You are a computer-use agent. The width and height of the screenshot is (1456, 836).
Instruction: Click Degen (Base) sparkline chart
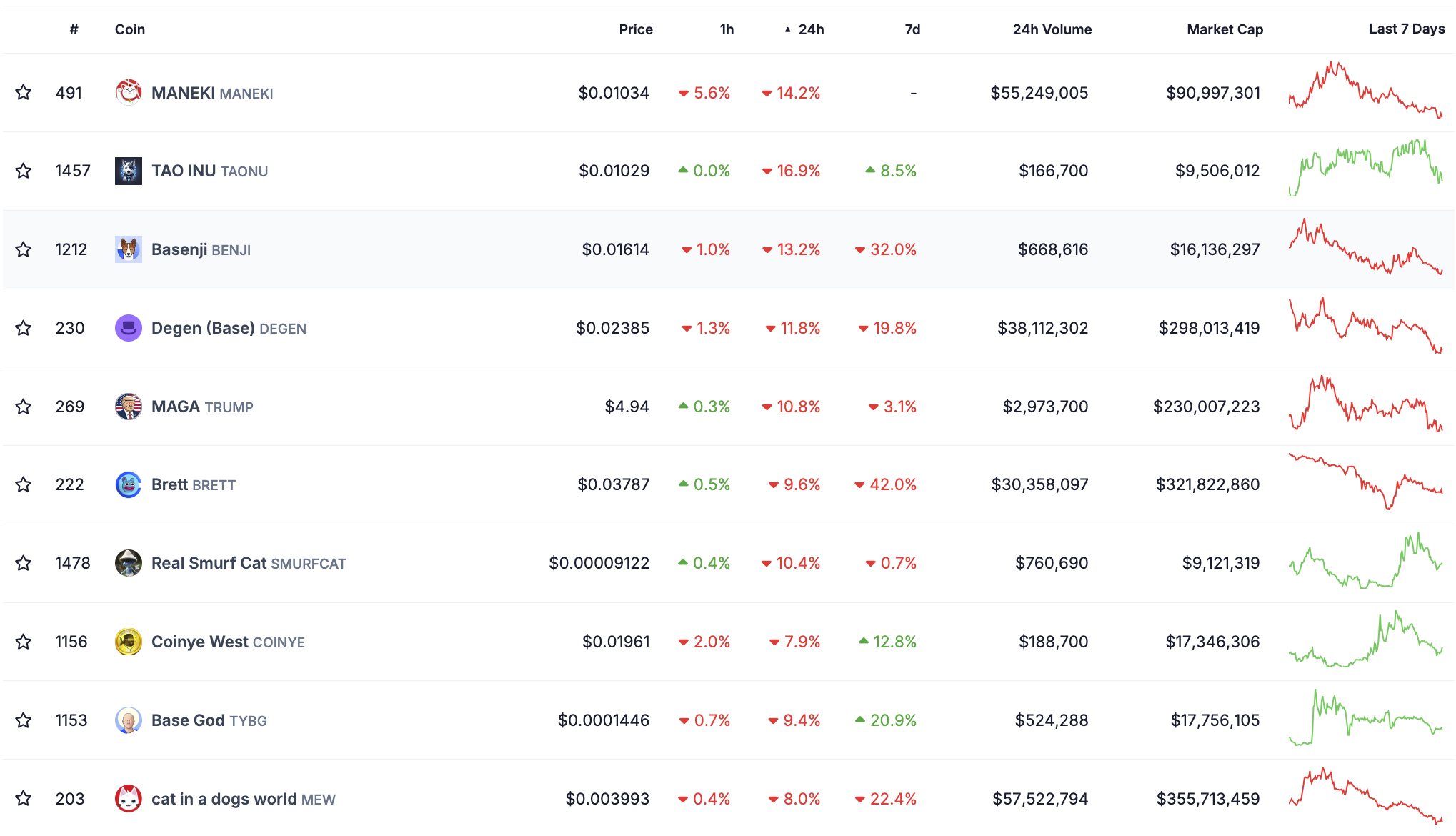click(1365, 325)
